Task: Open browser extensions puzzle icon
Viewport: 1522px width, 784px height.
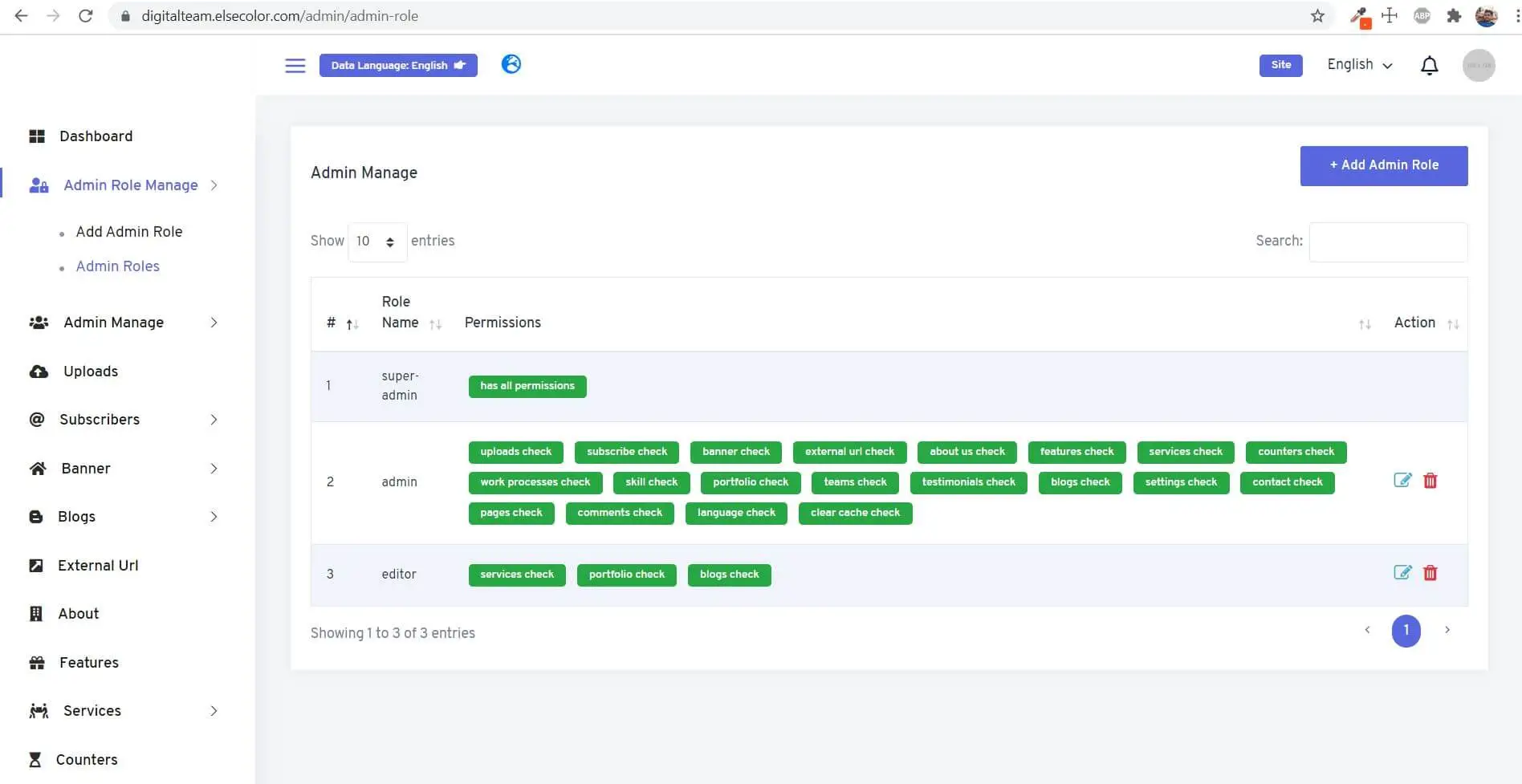Action: coord(1454,16)
